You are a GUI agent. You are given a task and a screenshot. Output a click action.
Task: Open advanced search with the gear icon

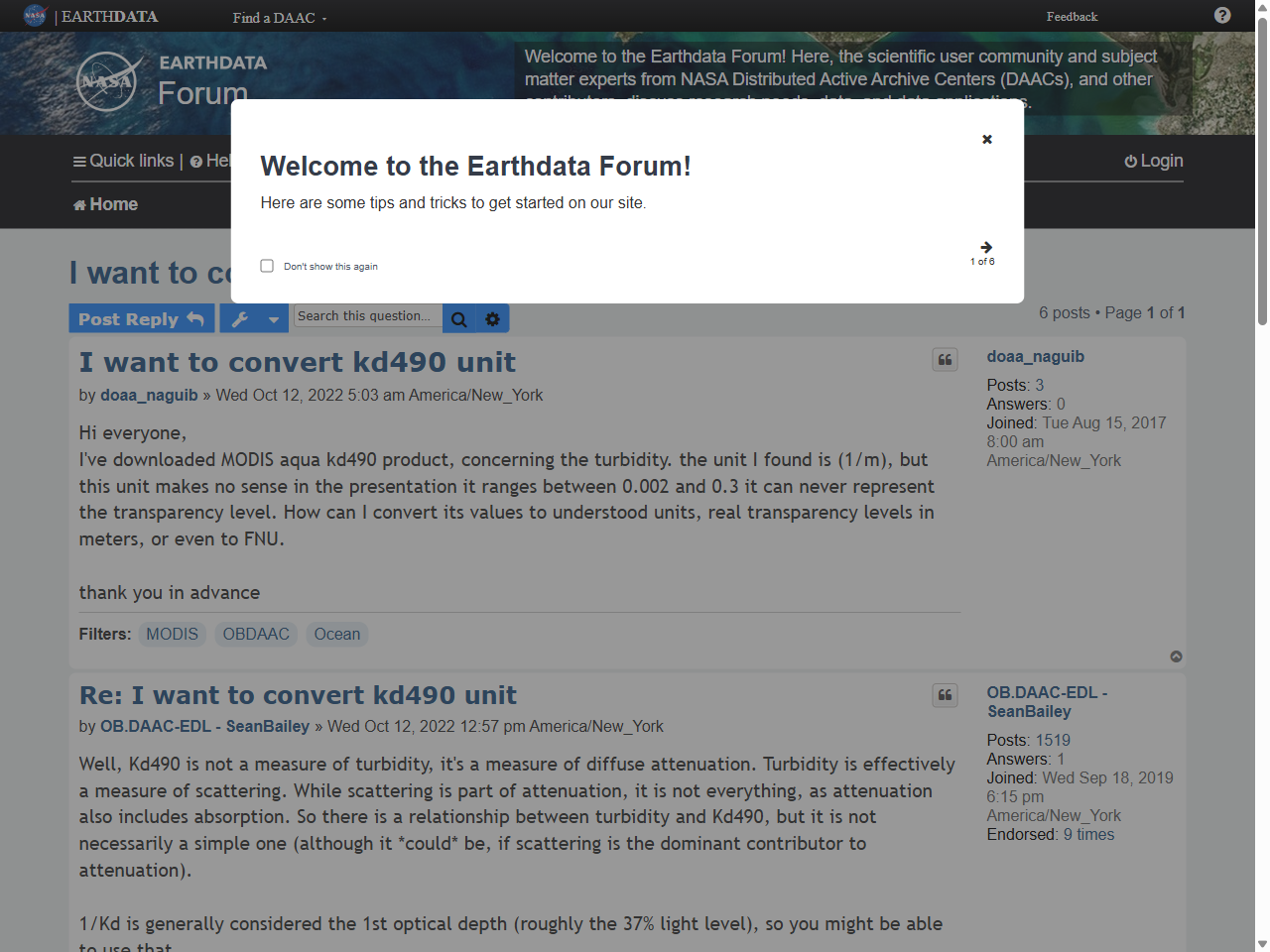click(493, 318)
